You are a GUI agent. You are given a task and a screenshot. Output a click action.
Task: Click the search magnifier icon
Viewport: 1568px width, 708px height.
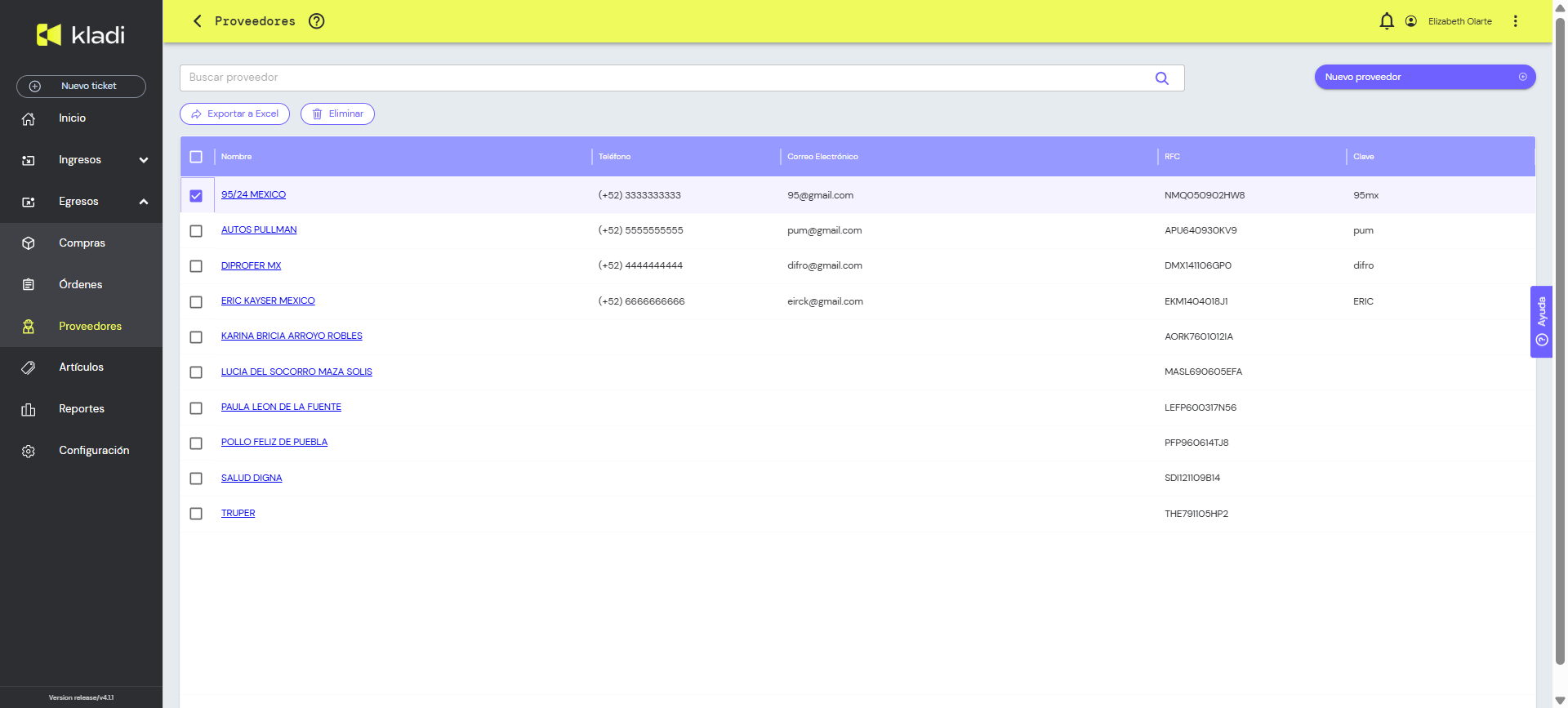click(1162, 78)
